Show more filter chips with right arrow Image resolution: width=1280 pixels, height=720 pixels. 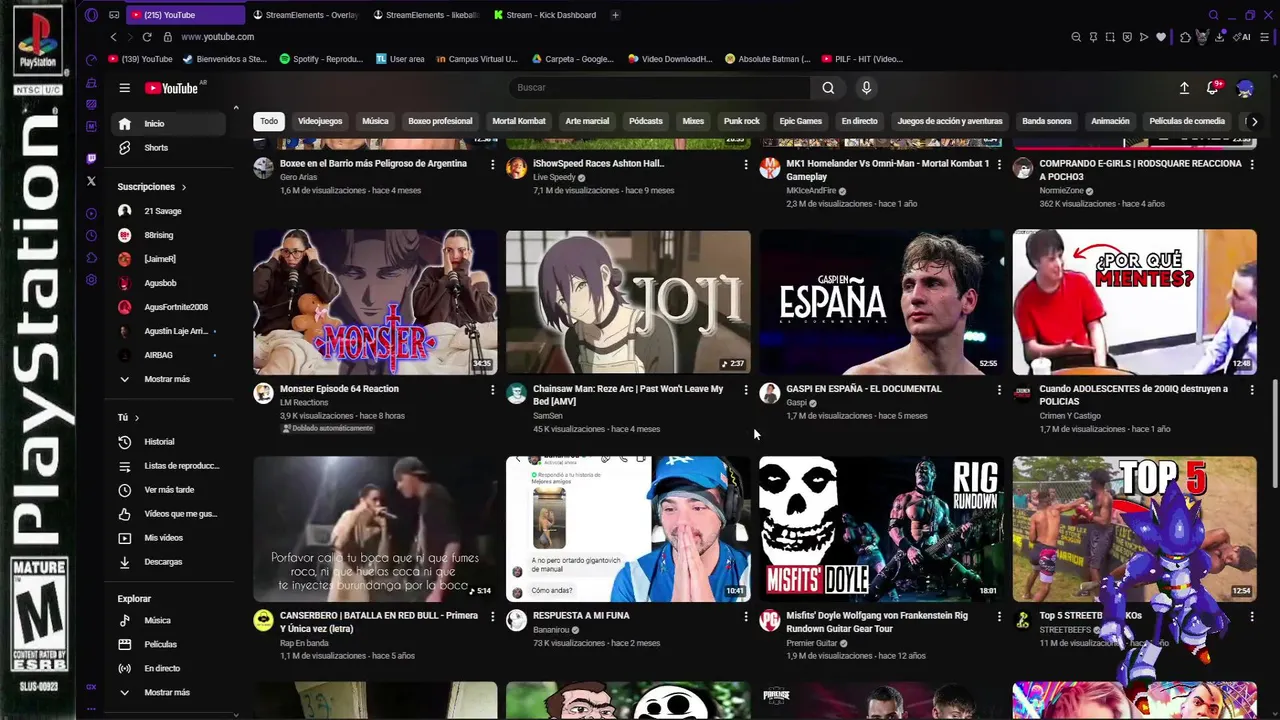tap(1254, 121)
